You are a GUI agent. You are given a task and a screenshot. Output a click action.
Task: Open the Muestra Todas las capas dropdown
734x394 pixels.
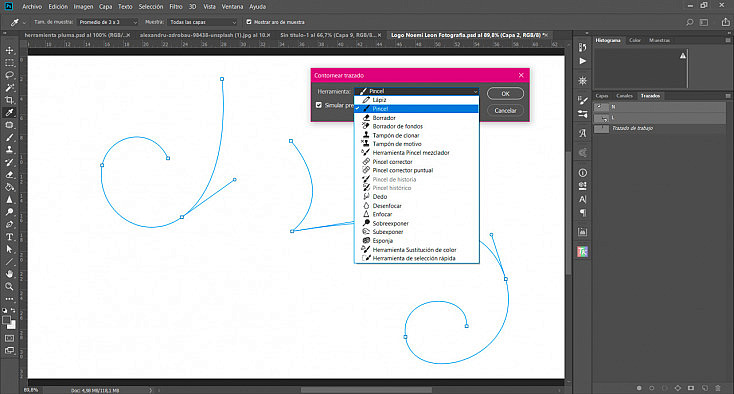point(203,22)
